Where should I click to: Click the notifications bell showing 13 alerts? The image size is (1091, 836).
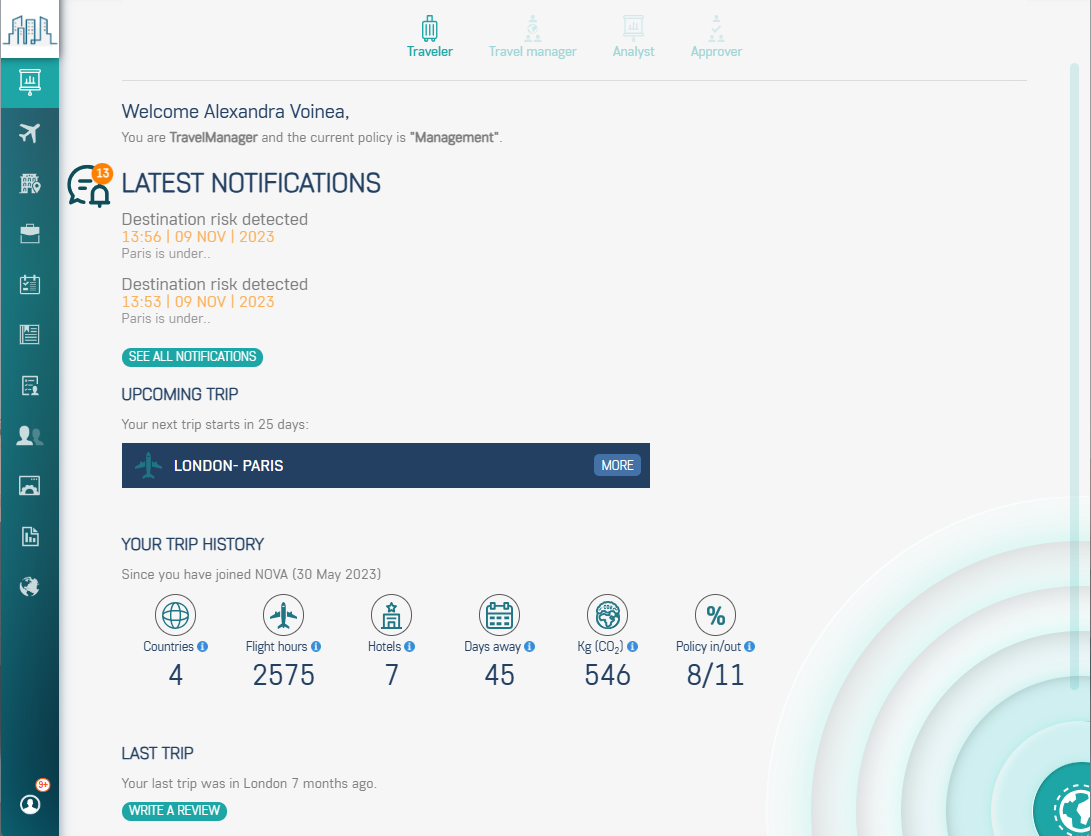(89, 186)
